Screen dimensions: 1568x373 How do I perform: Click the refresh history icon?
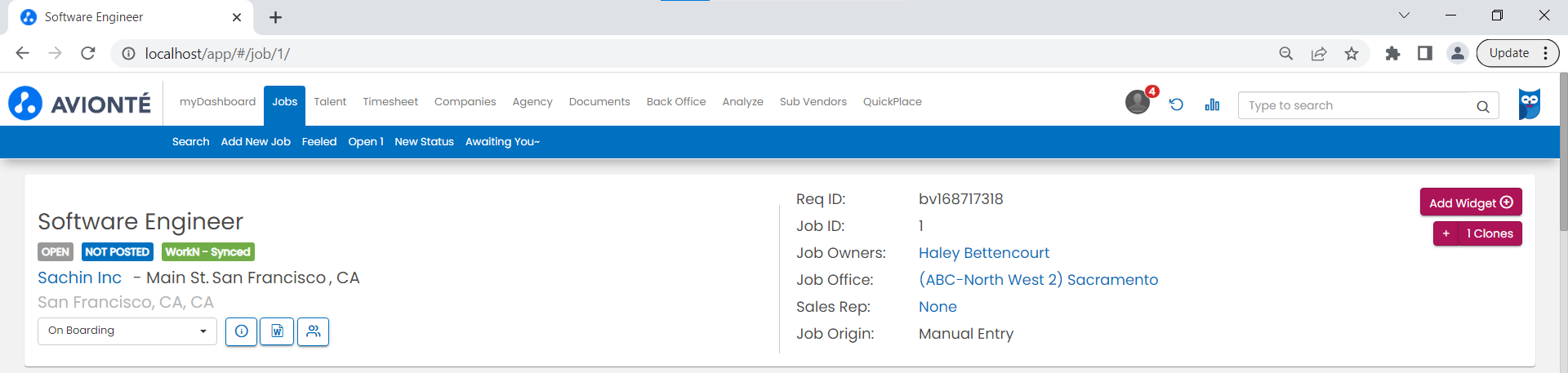(x=1176, y=104)
